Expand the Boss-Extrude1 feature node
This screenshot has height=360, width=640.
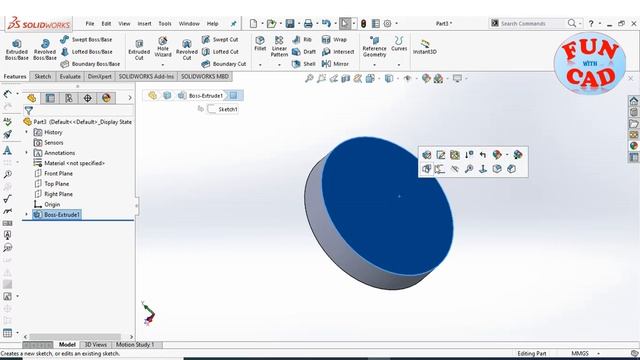[x=27, y=214]
